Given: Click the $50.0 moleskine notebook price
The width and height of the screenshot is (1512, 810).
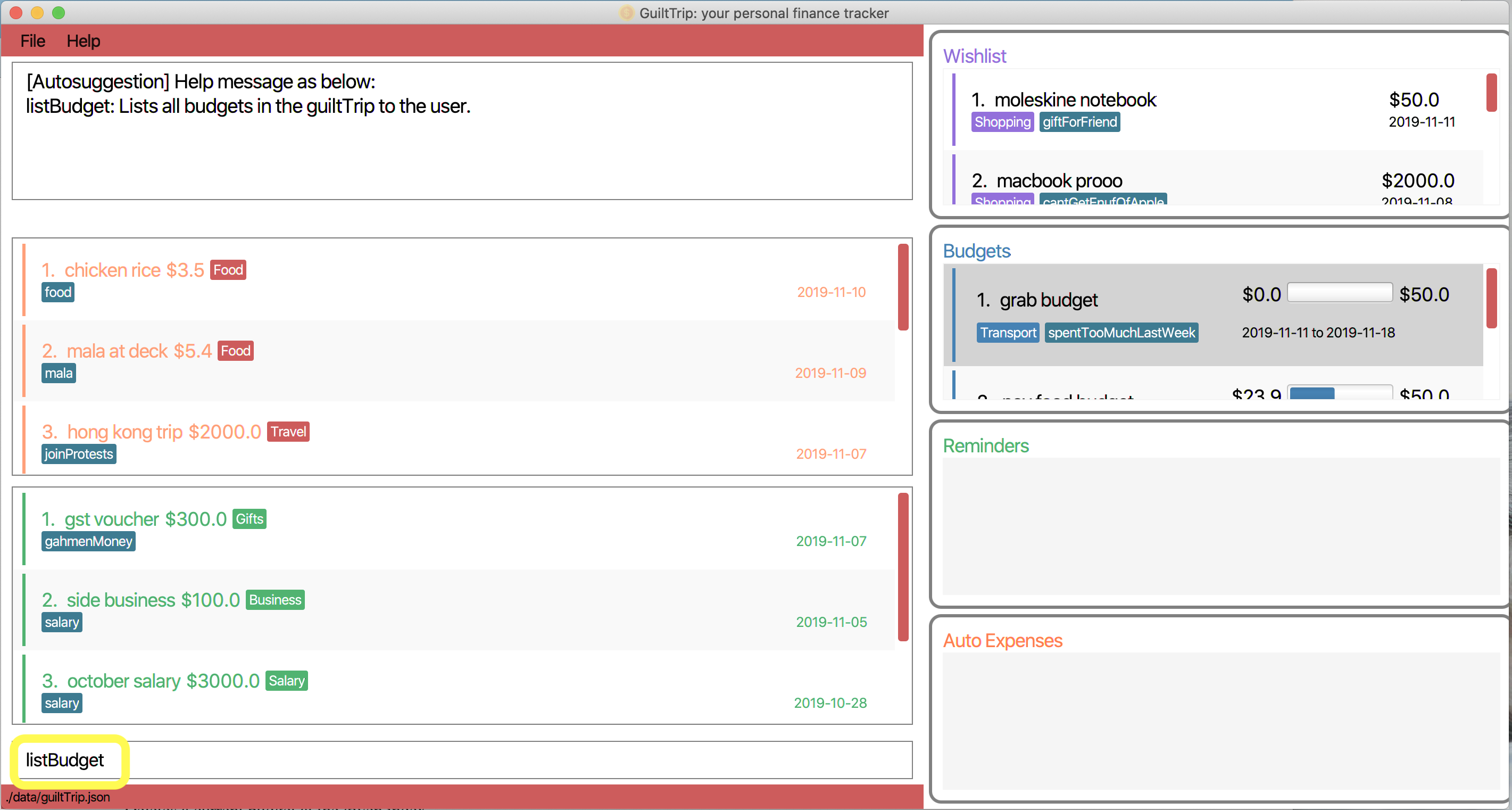Looking at the screenshot, I should tap(1414, 100).
